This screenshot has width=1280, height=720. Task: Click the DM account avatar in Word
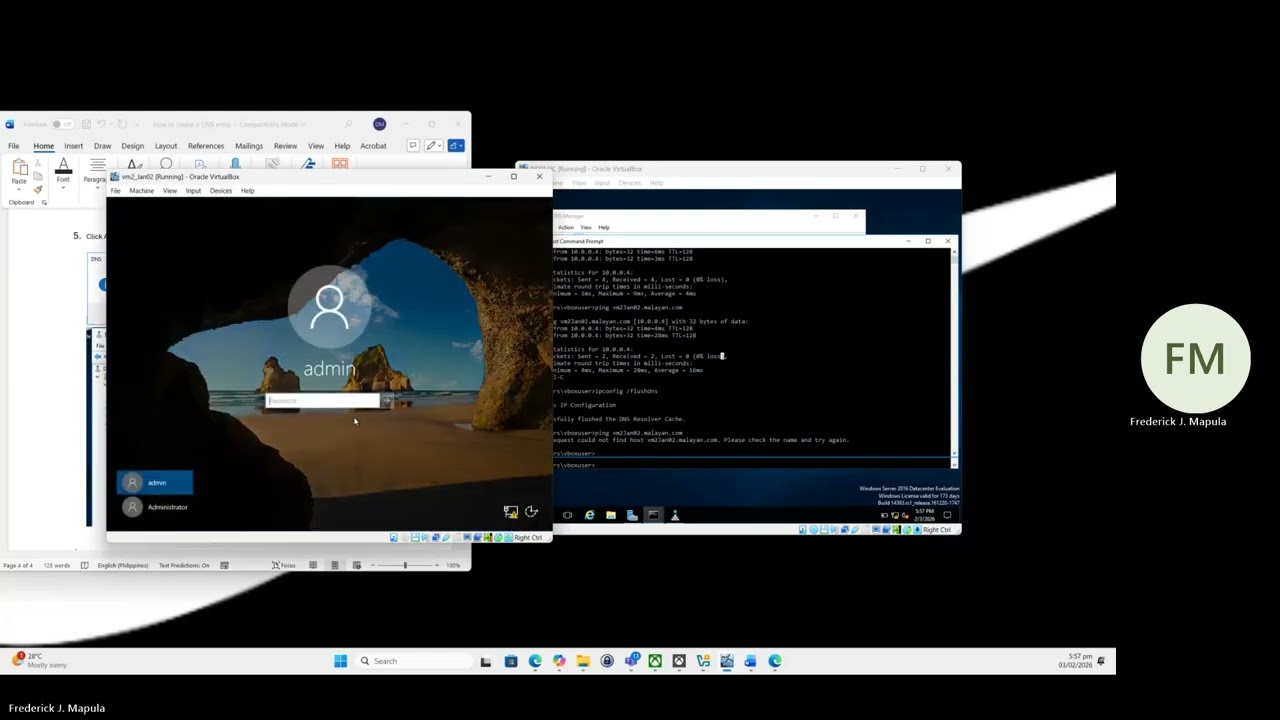tap(379, 124)
